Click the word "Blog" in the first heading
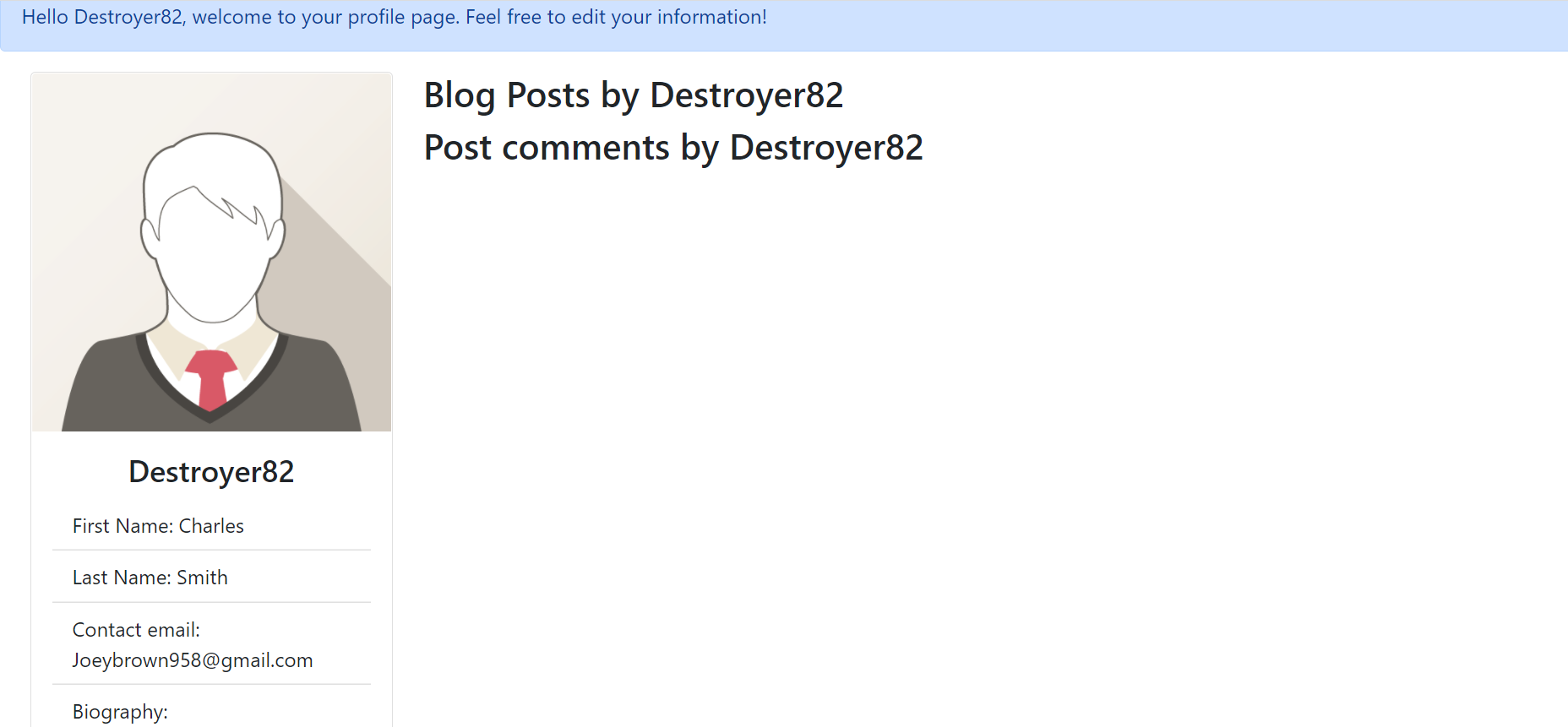This screenshot has width=1568, height=727. click(460, 95)
